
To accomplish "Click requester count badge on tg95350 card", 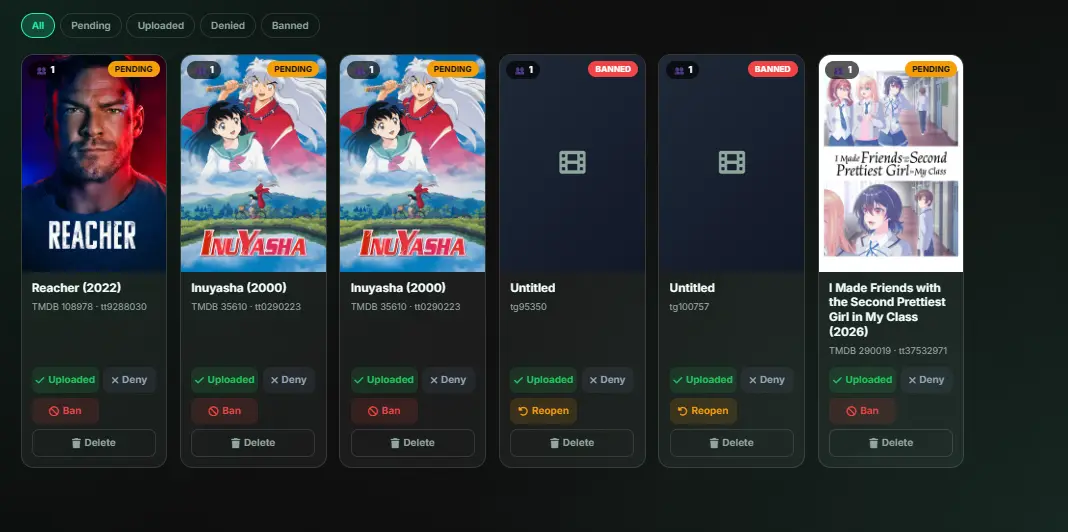I will click(x=523, y=69).
